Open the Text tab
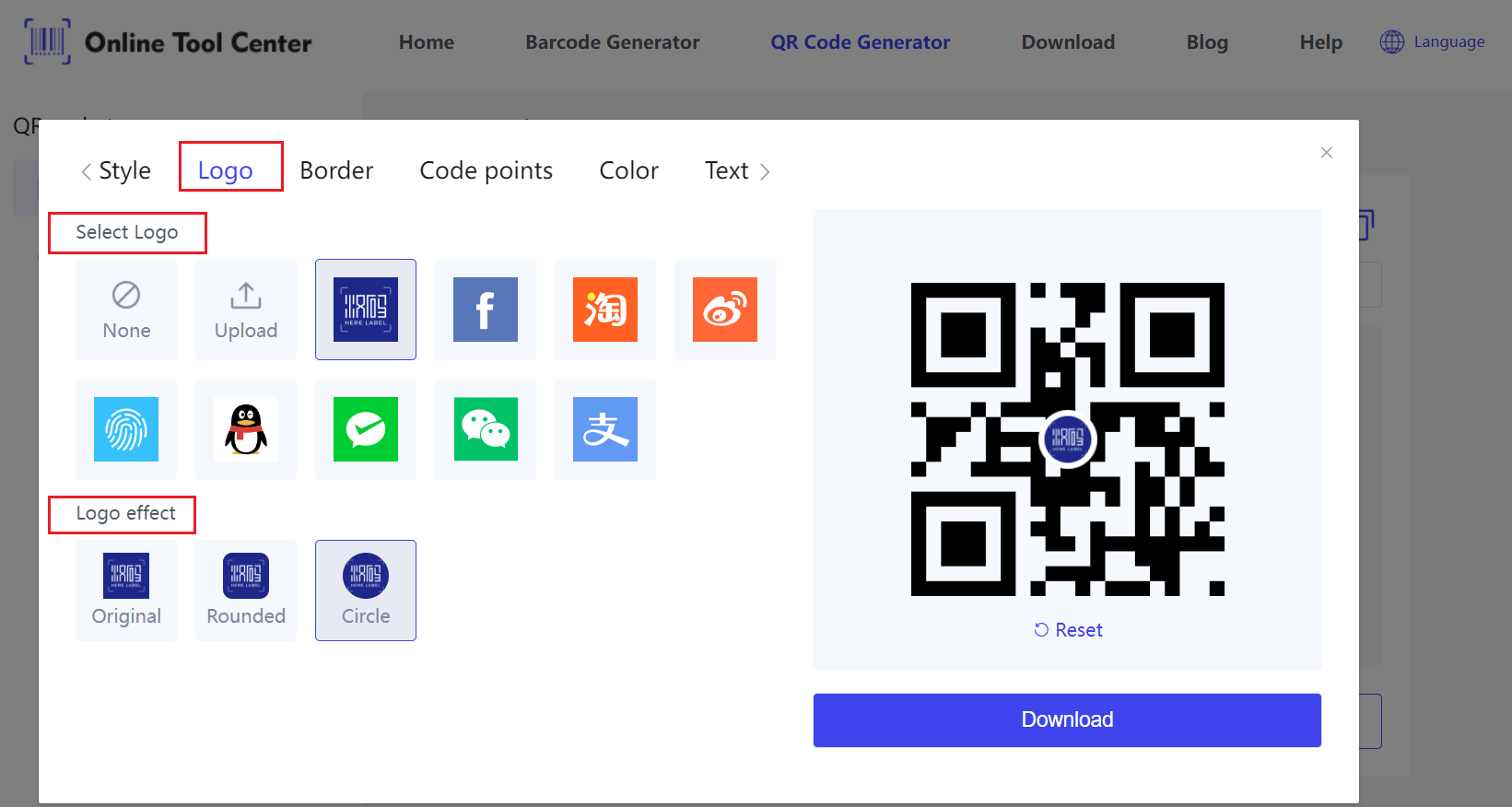Screen dimensions: 1512x807 pyautogui.click(x=726, y=170)
